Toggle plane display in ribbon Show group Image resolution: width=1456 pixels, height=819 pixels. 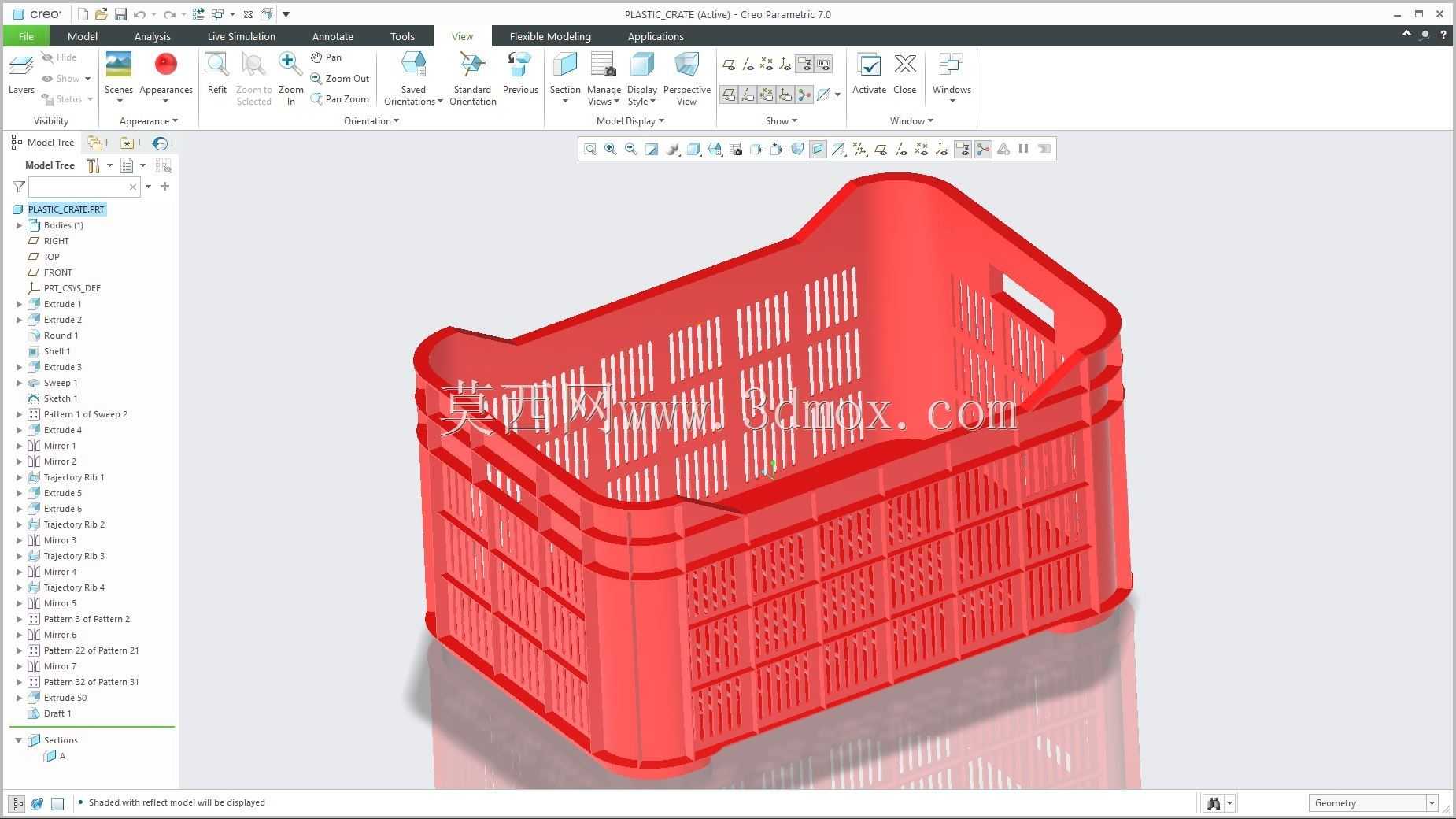click(x=729, y=65)
